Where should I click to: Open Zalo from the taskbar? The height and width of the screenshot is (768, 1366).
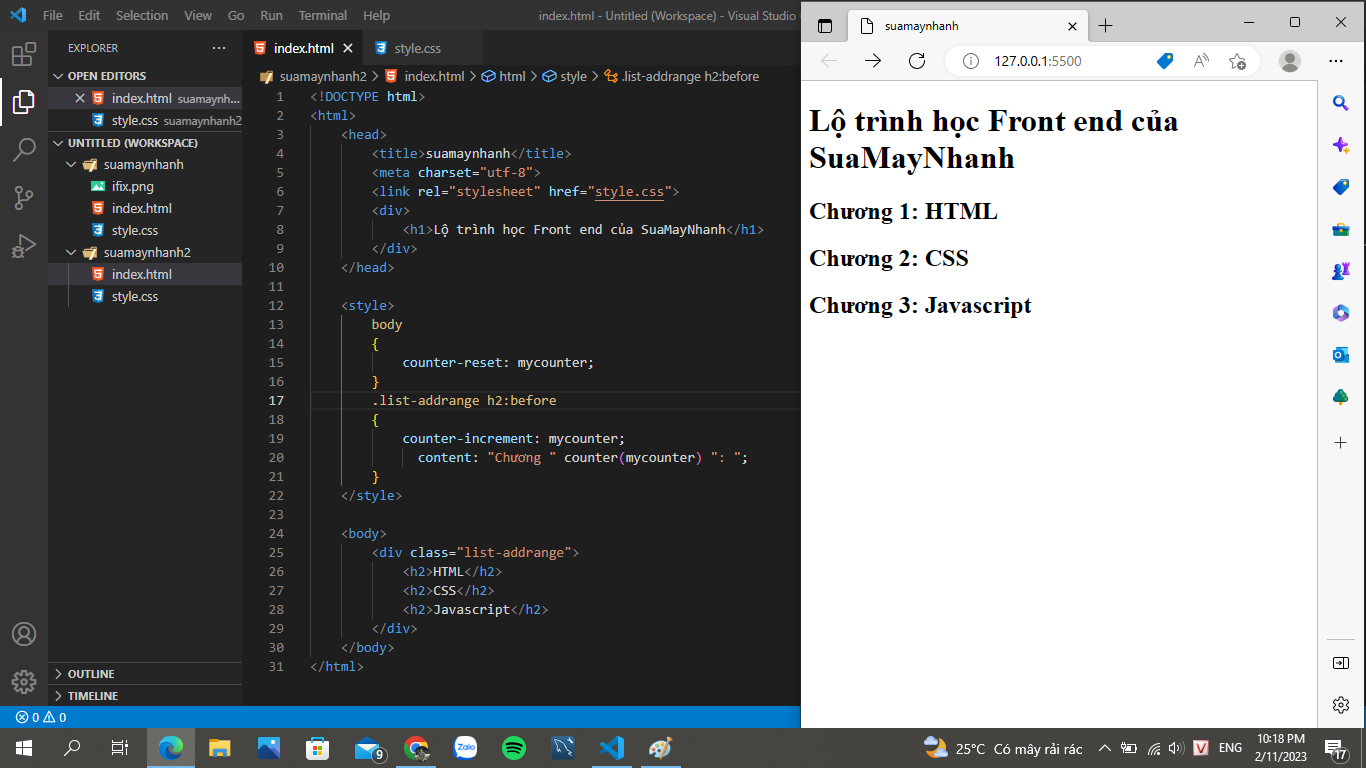(465, 748)
